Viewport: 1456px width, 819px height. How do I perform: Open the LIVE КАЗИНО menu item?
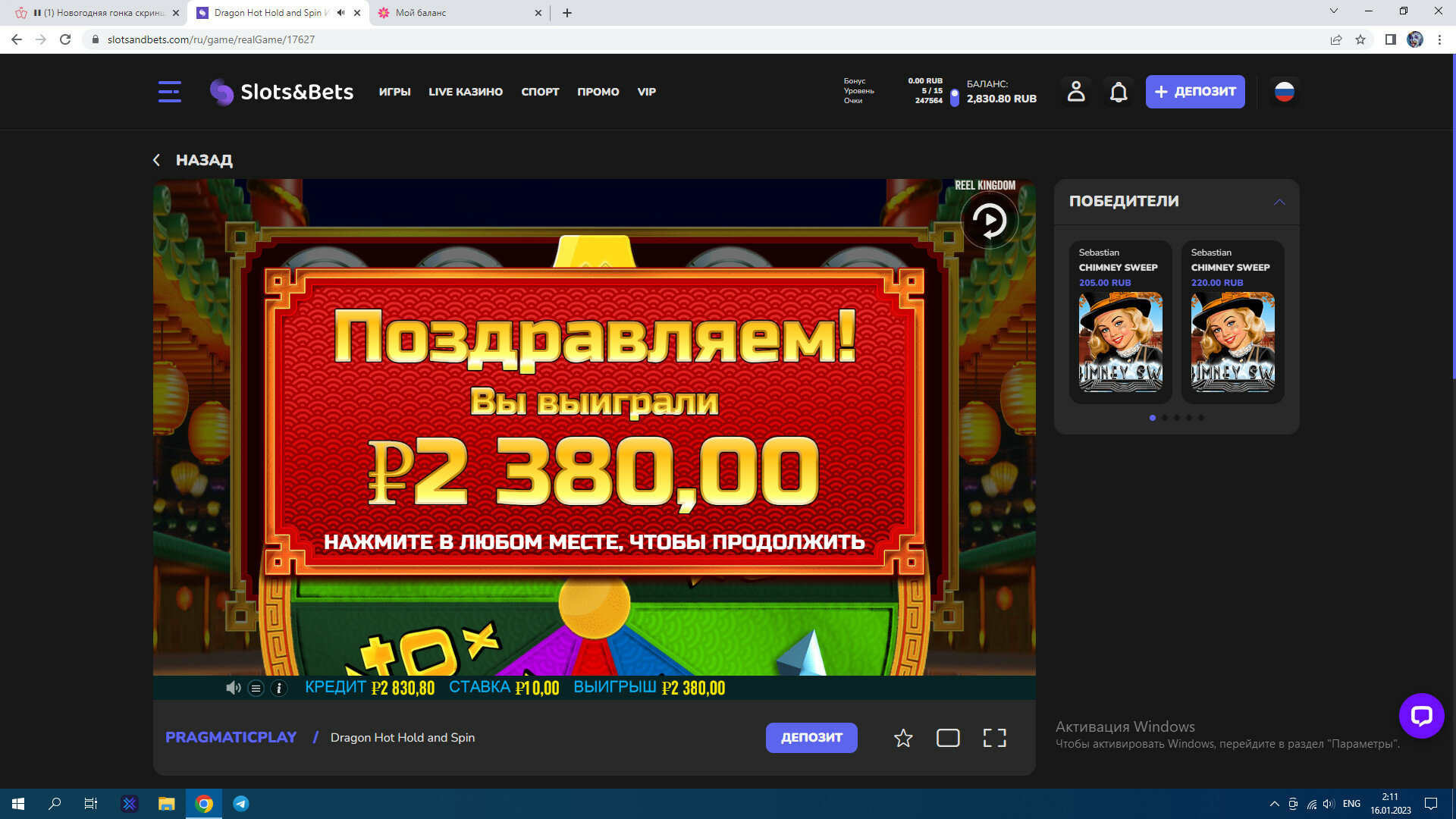tap(466, 92)
